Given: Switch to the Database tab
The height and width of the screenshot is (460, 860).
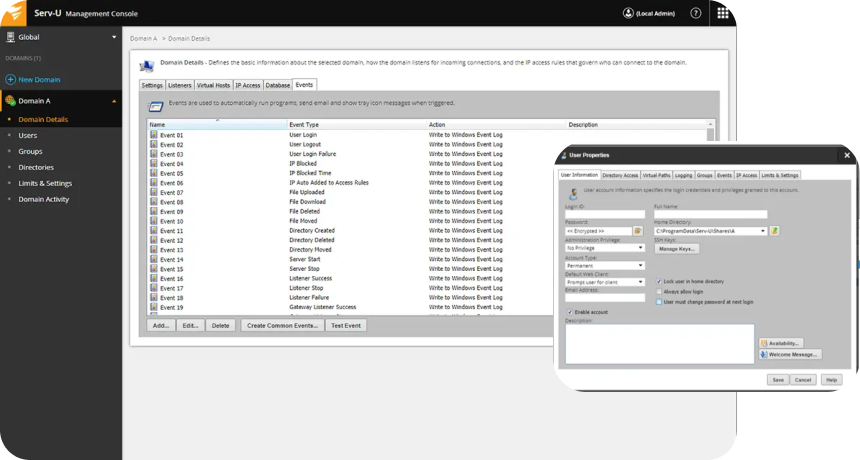Looking at the screenshot, I should click(278, 86).
